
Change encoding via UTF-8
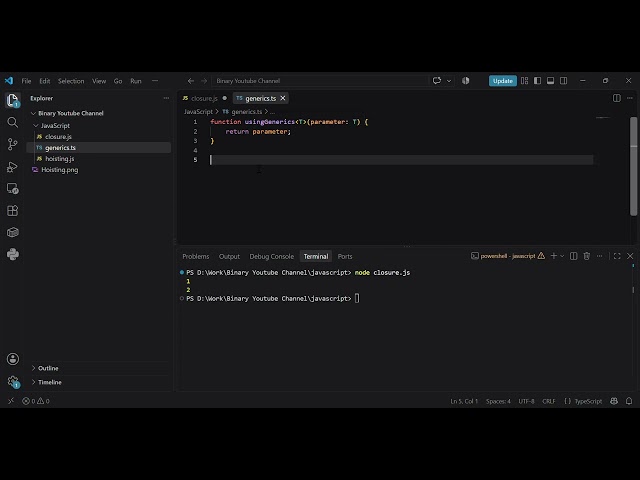point(526,401)
